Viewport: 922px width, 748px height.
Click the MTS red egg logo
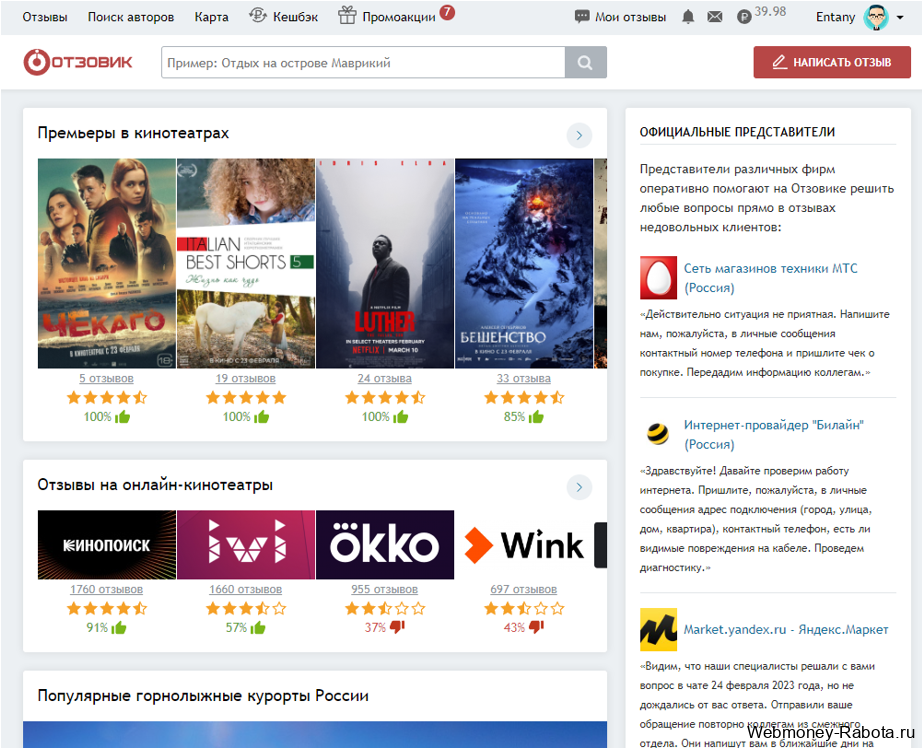pos(658,278)
